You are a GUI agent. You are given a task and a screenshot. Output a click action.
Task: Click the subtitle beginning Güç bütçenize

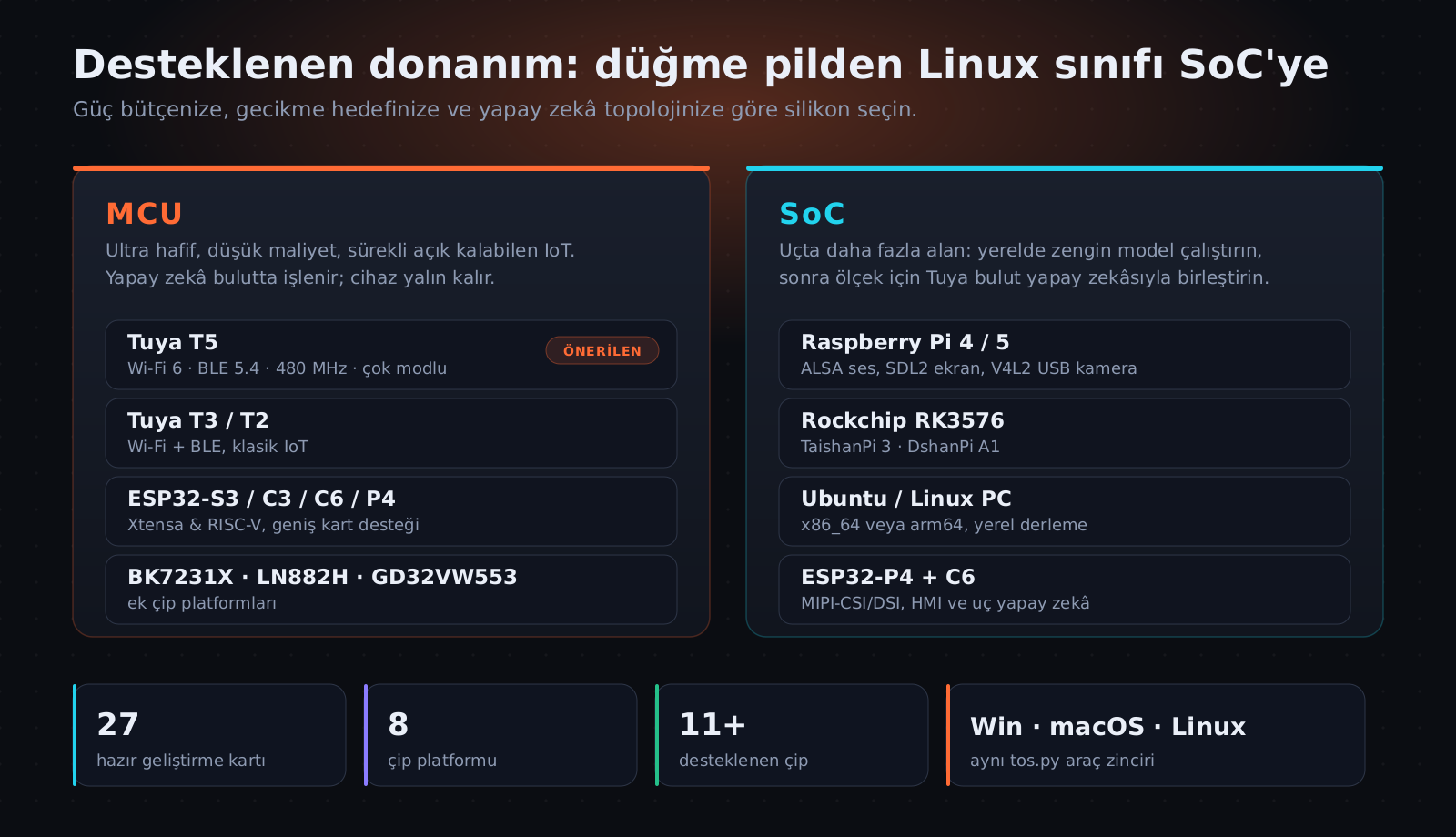click(495, 109)
